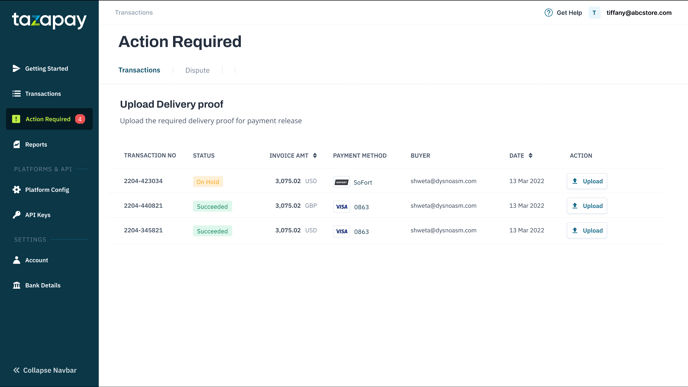
Task: Click the tazapay logo
Action: click(x=49, y=20)
